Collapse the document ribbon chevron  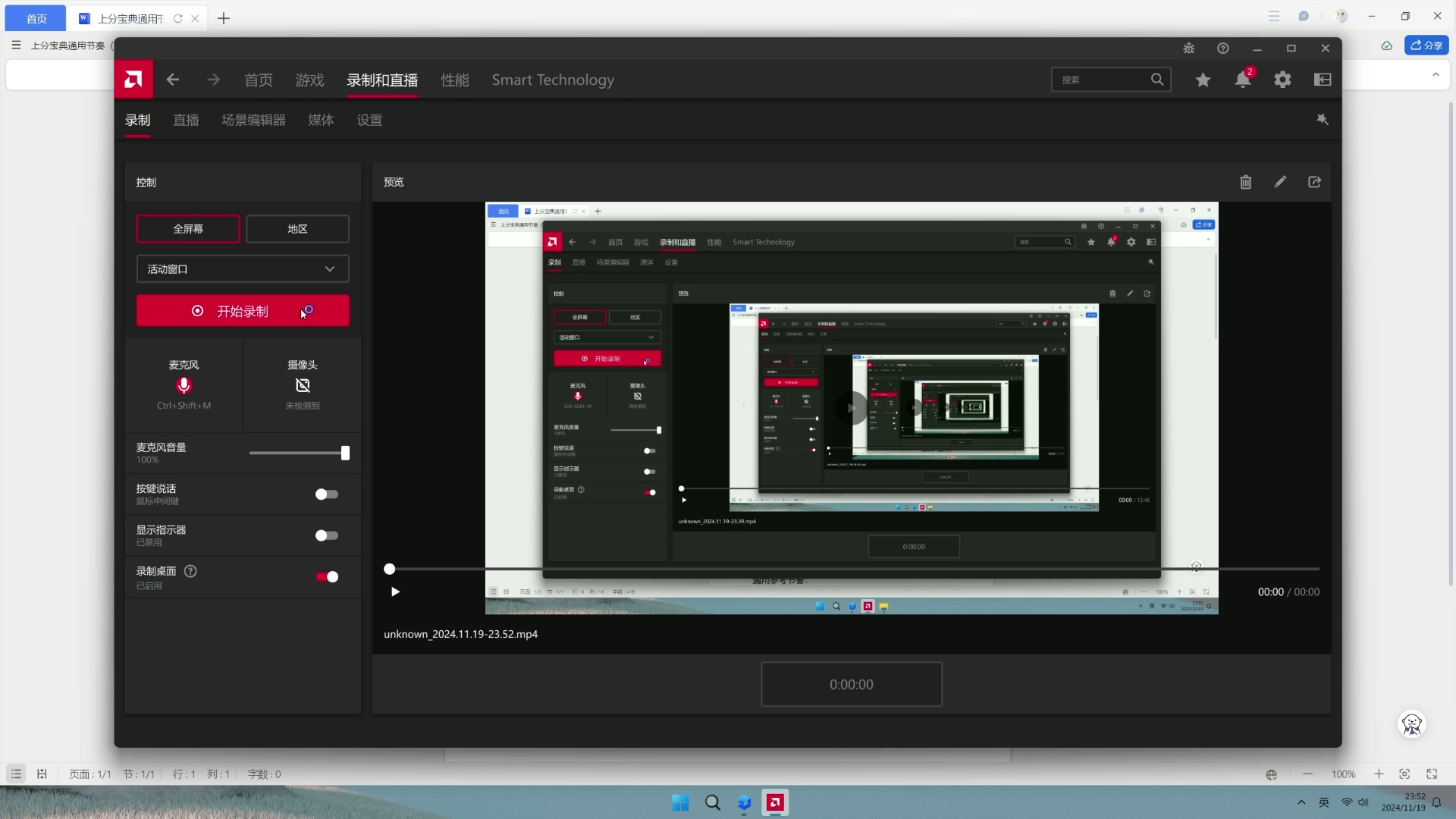(1435, 74)
